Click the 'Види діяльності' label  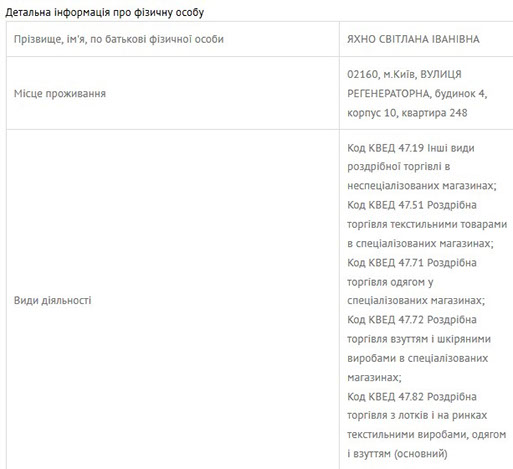(x=52, y=300)
